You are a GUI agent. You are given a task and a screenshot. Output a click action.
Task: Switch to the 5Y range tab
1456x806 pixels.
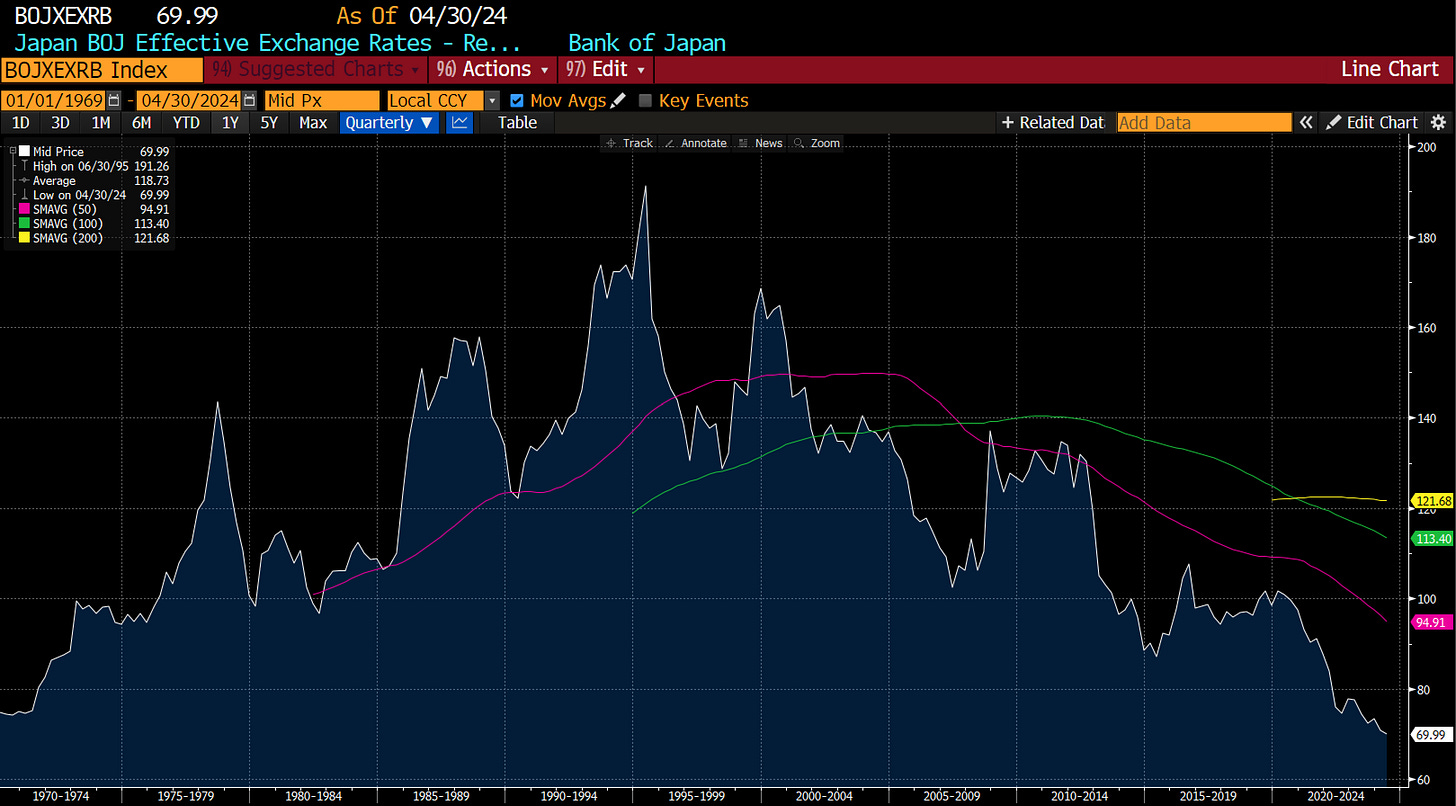coord(269,122)
